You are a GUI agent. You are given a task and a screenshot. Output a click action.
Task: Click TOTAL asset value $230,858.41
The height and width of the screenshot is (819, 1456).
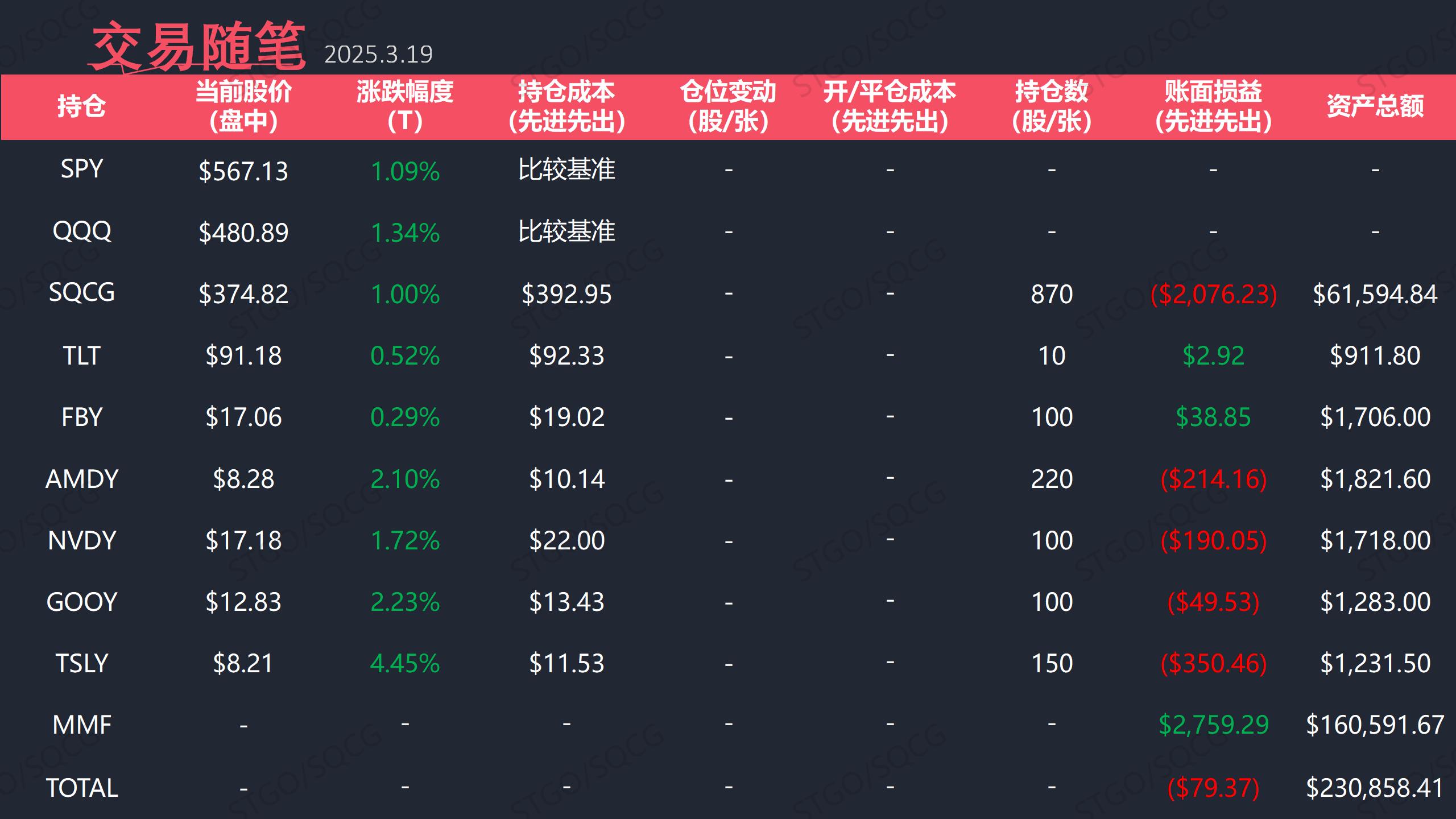click(1375, 788)
